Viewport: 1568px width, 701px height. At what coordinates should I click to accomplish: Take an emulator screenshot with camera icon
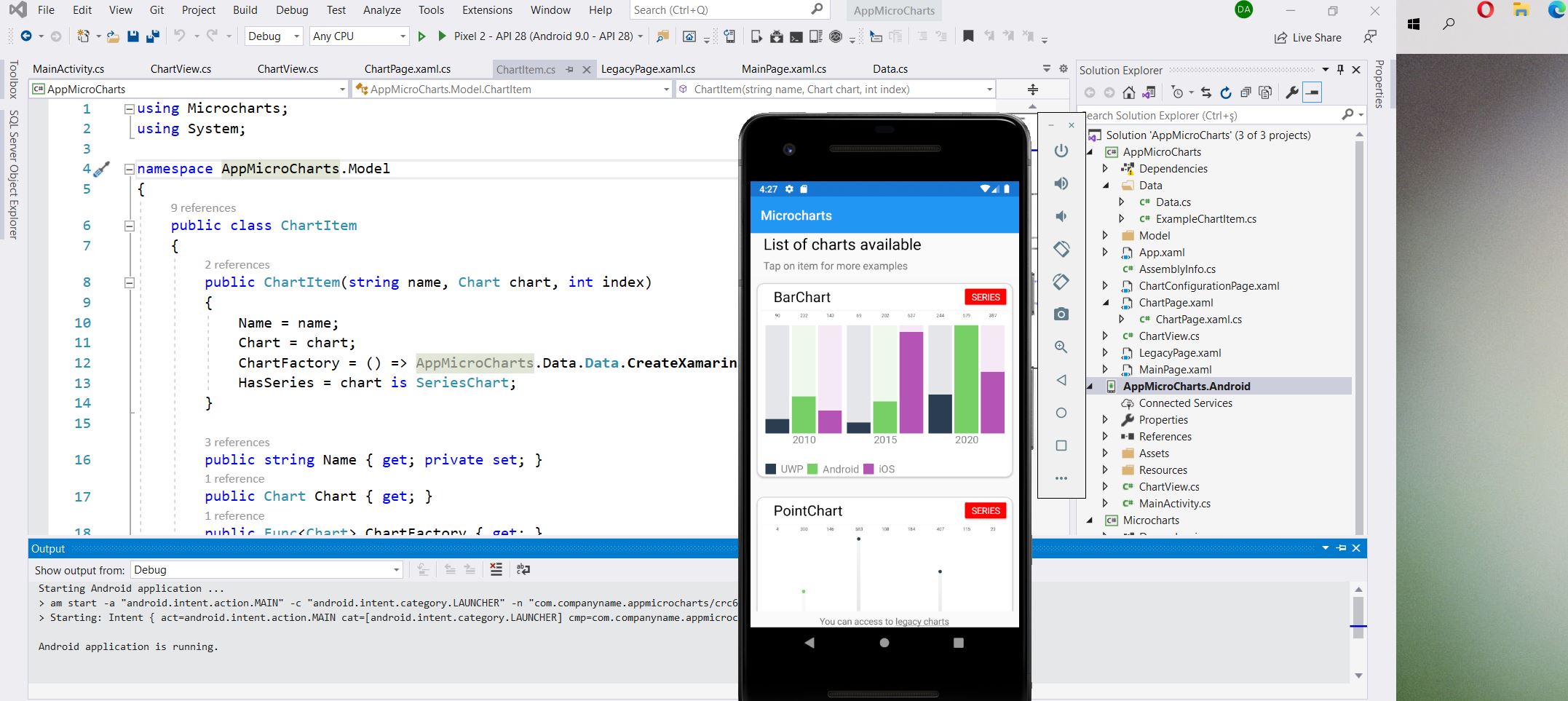point(1061,314)
